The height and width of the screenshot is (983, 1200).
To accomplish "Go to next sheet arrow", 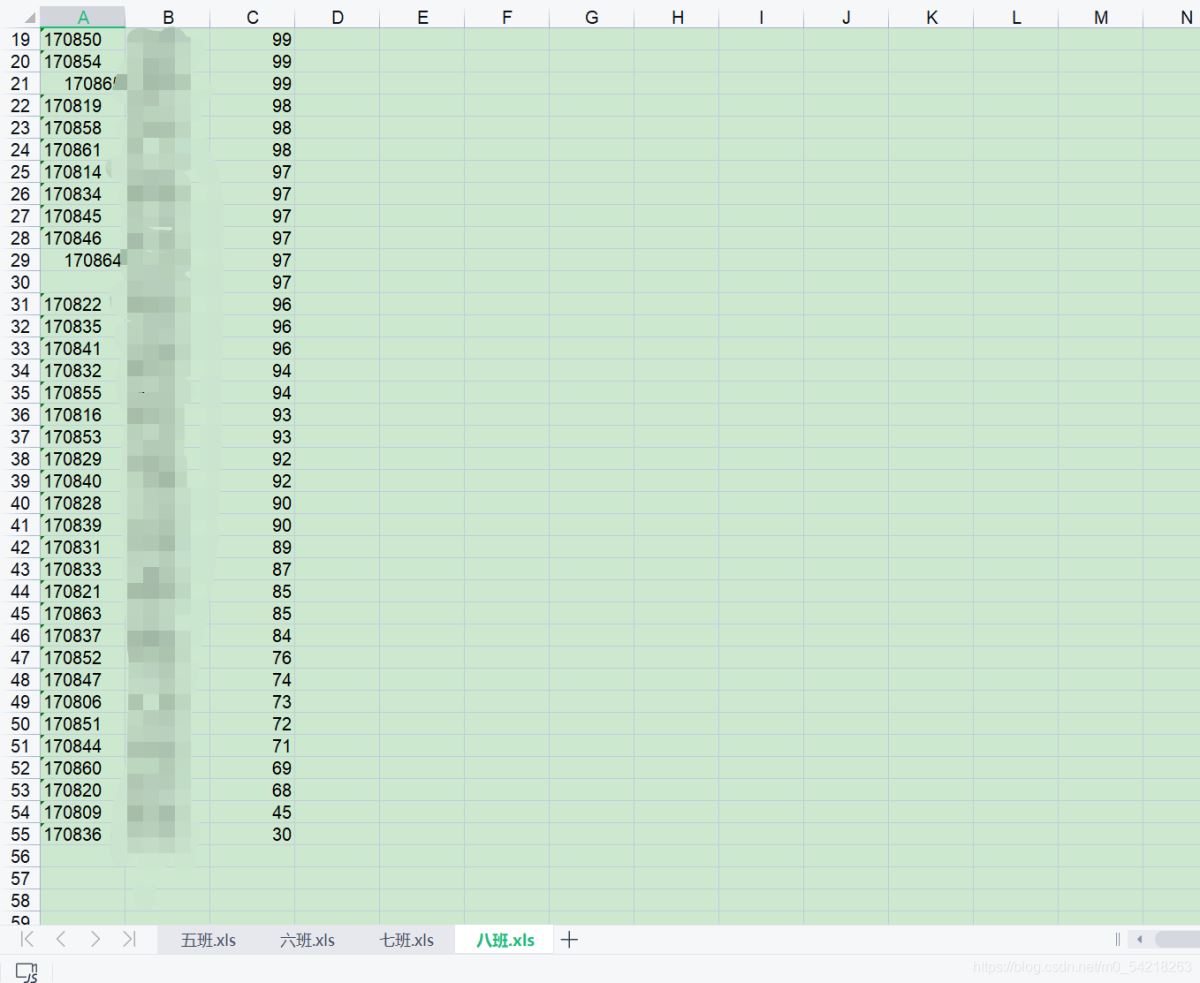I will click(95, 939).
